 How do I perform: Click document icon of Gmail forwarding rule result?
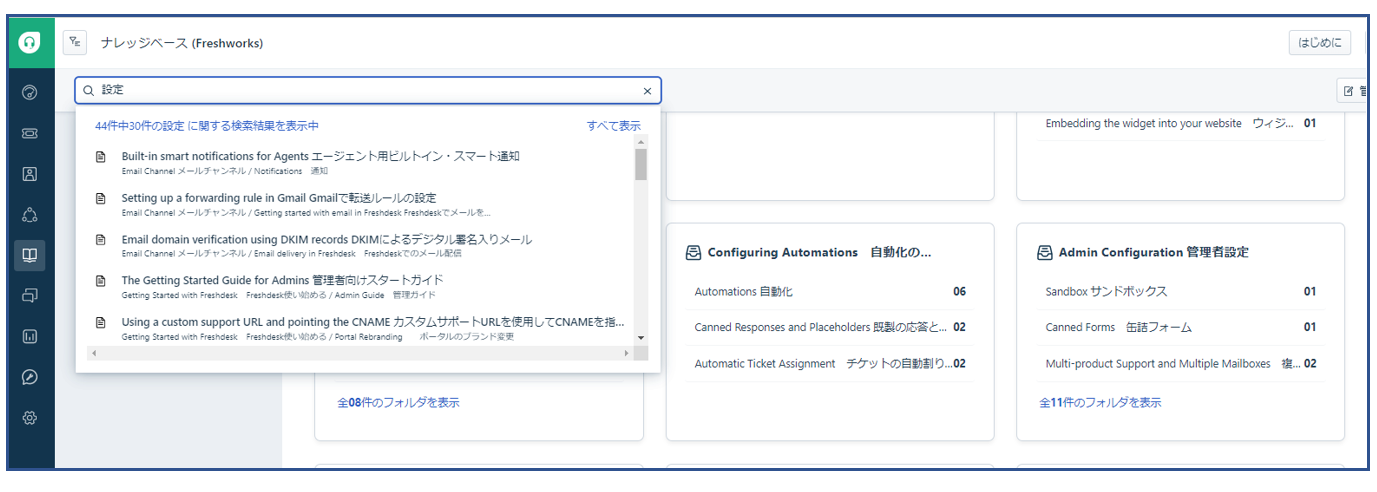click(100, 198)
